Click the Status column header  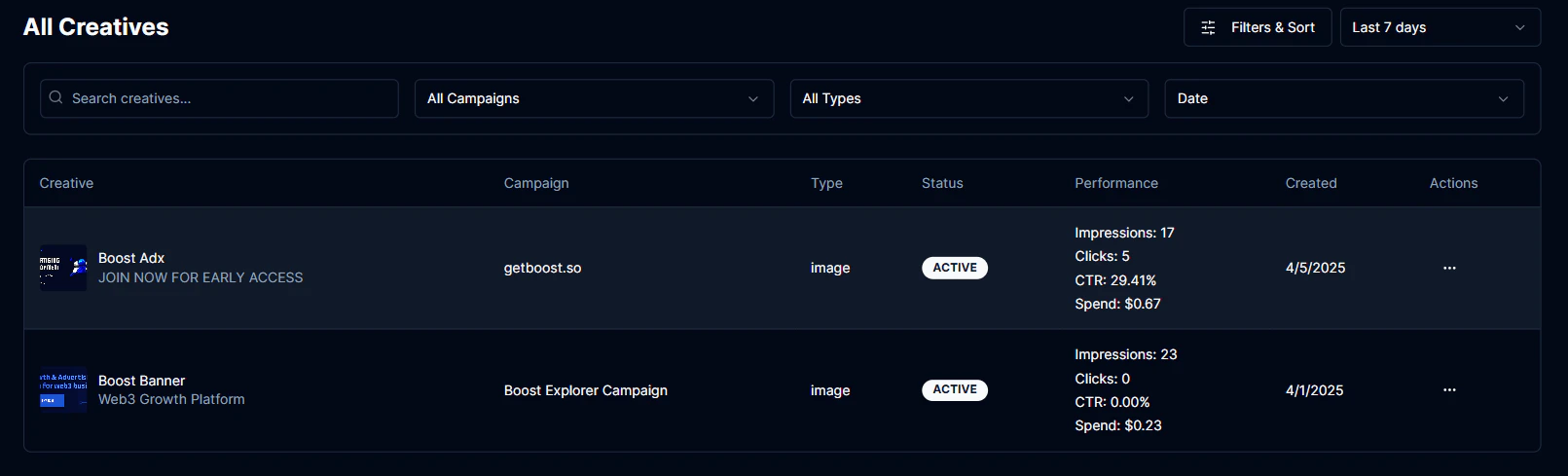tap(942, 183)
